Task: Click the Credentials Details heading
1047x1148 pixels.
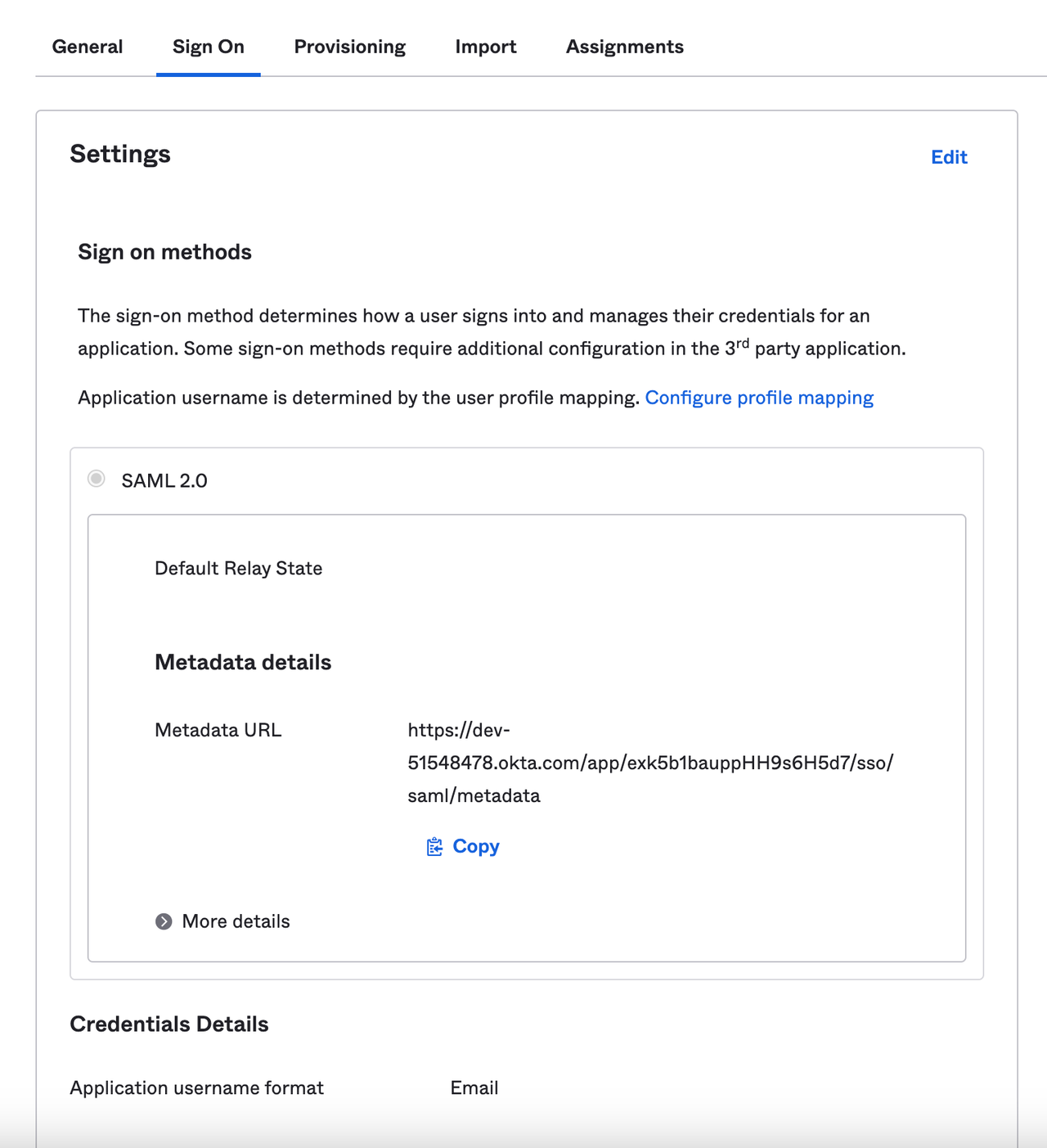Action: tap(169, 1024)
